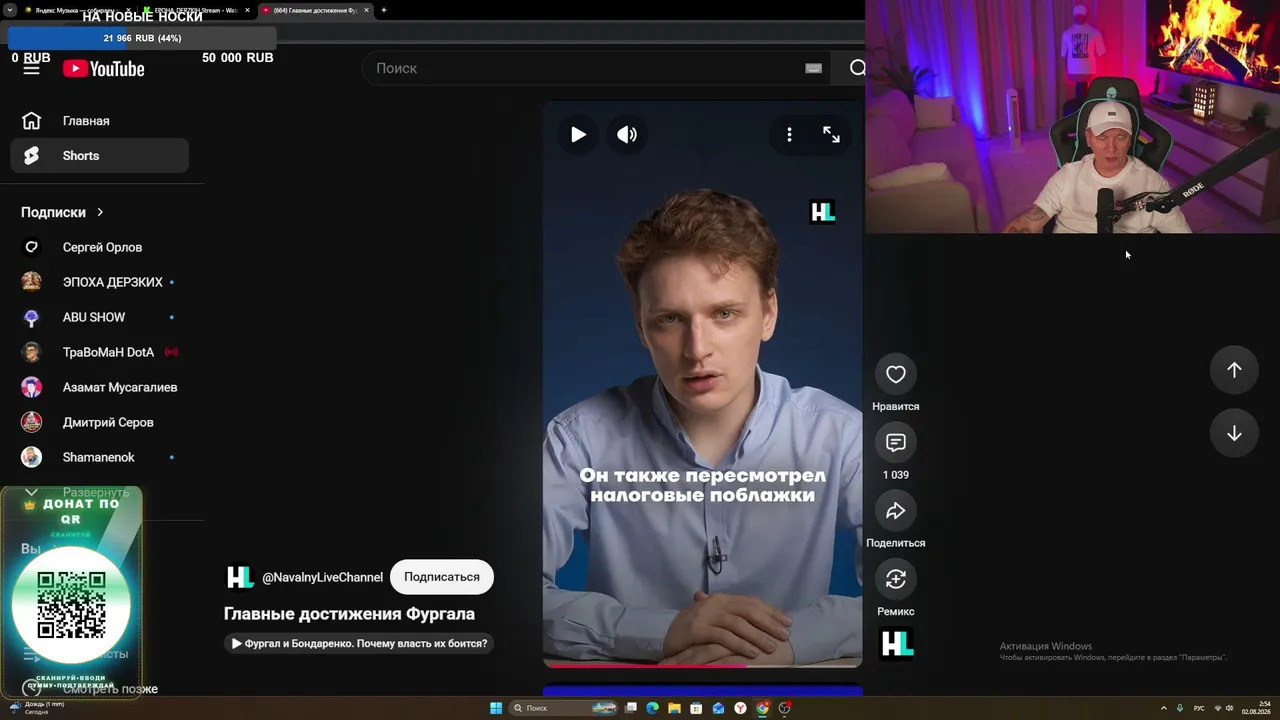The height and width of the screenshot is (720, 1280).
Task: Click the Short title Главные достижения Фургала
Action: click(x=349, y=614)
